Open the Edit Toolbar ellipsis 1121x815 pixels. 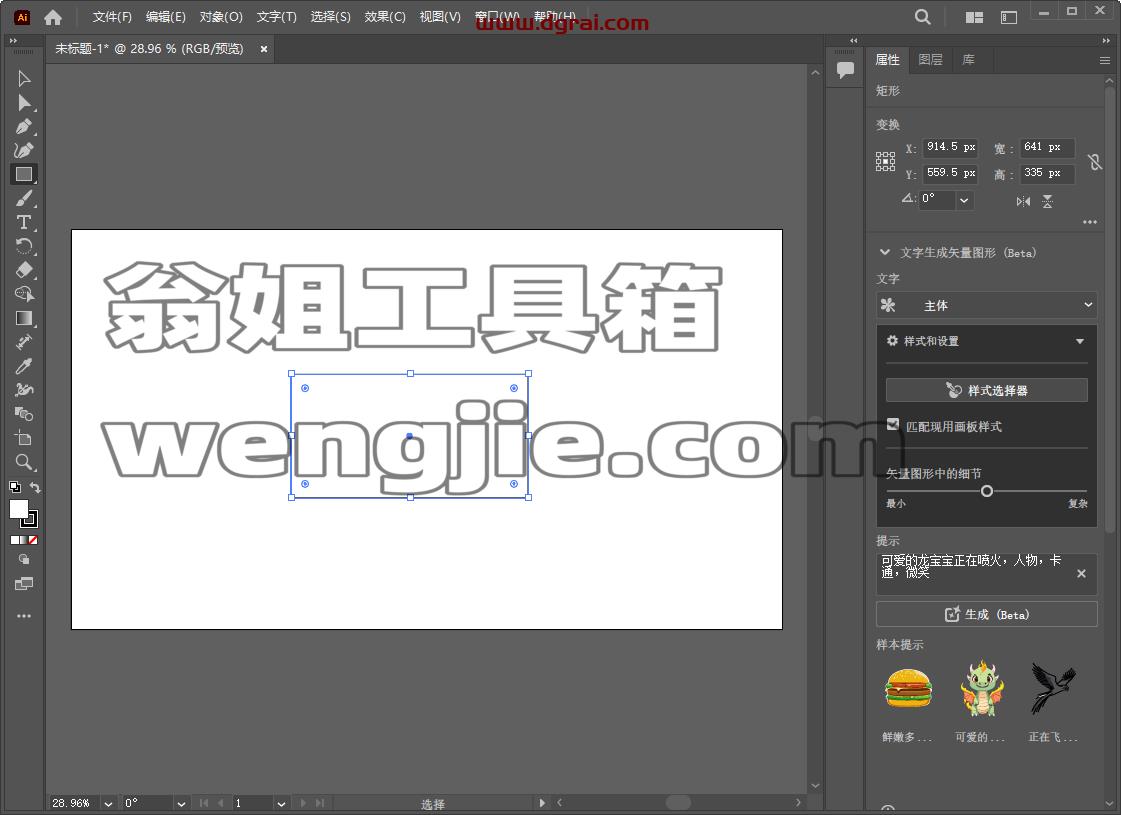24,616
